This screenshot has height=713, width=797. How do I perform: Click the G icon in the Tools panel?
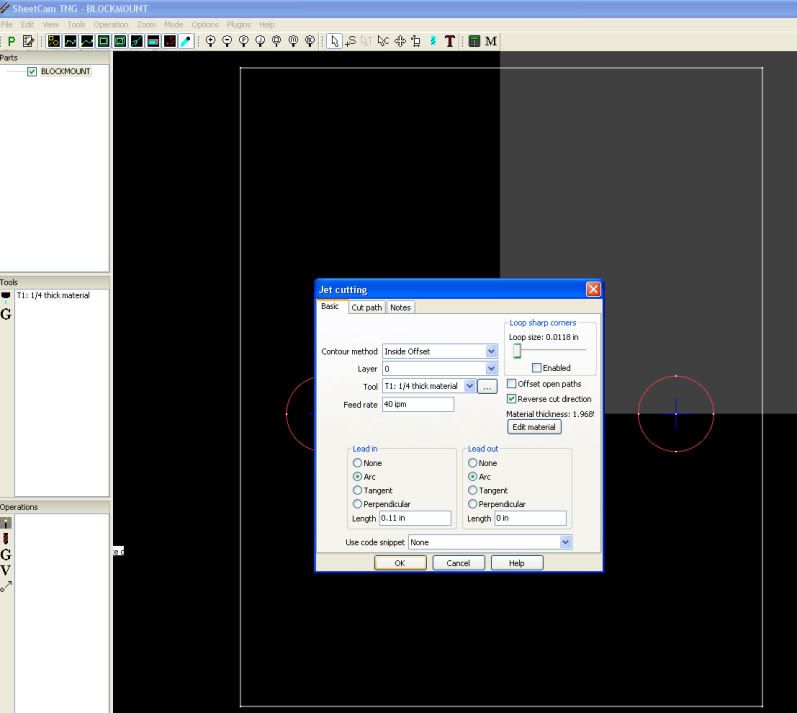pos(6,313)
